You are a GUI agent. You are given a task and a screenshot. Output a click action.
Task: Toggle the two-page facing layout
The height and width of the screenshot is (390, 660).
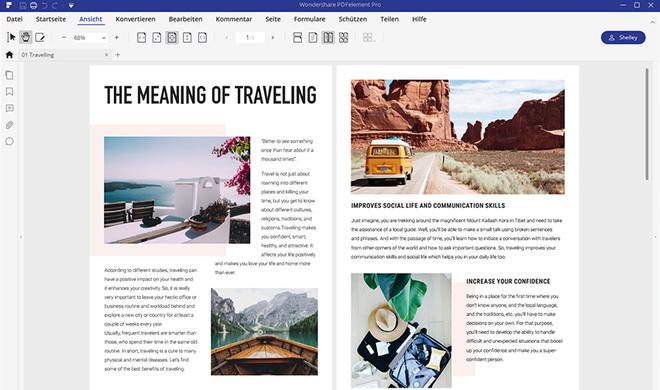(328, 37)
